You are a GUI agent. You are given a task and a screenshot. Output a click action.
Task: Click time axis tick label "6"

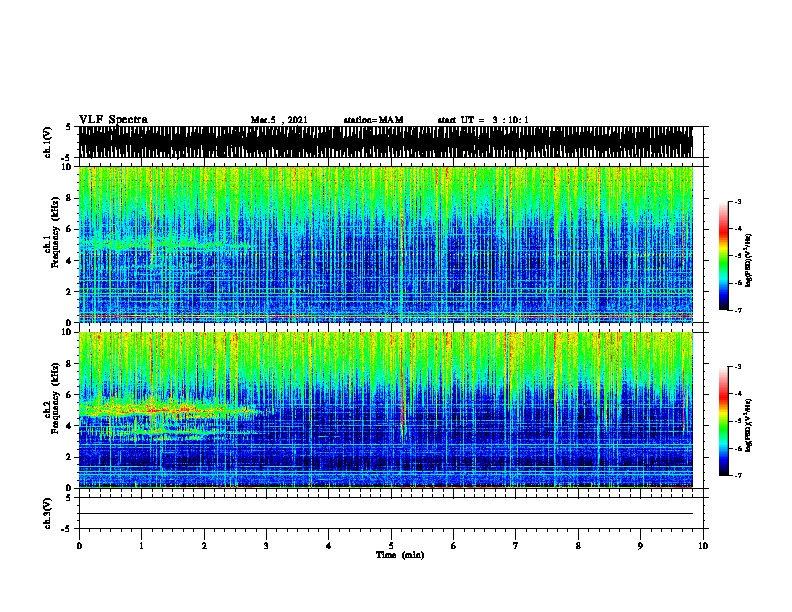tap(454, 546)
